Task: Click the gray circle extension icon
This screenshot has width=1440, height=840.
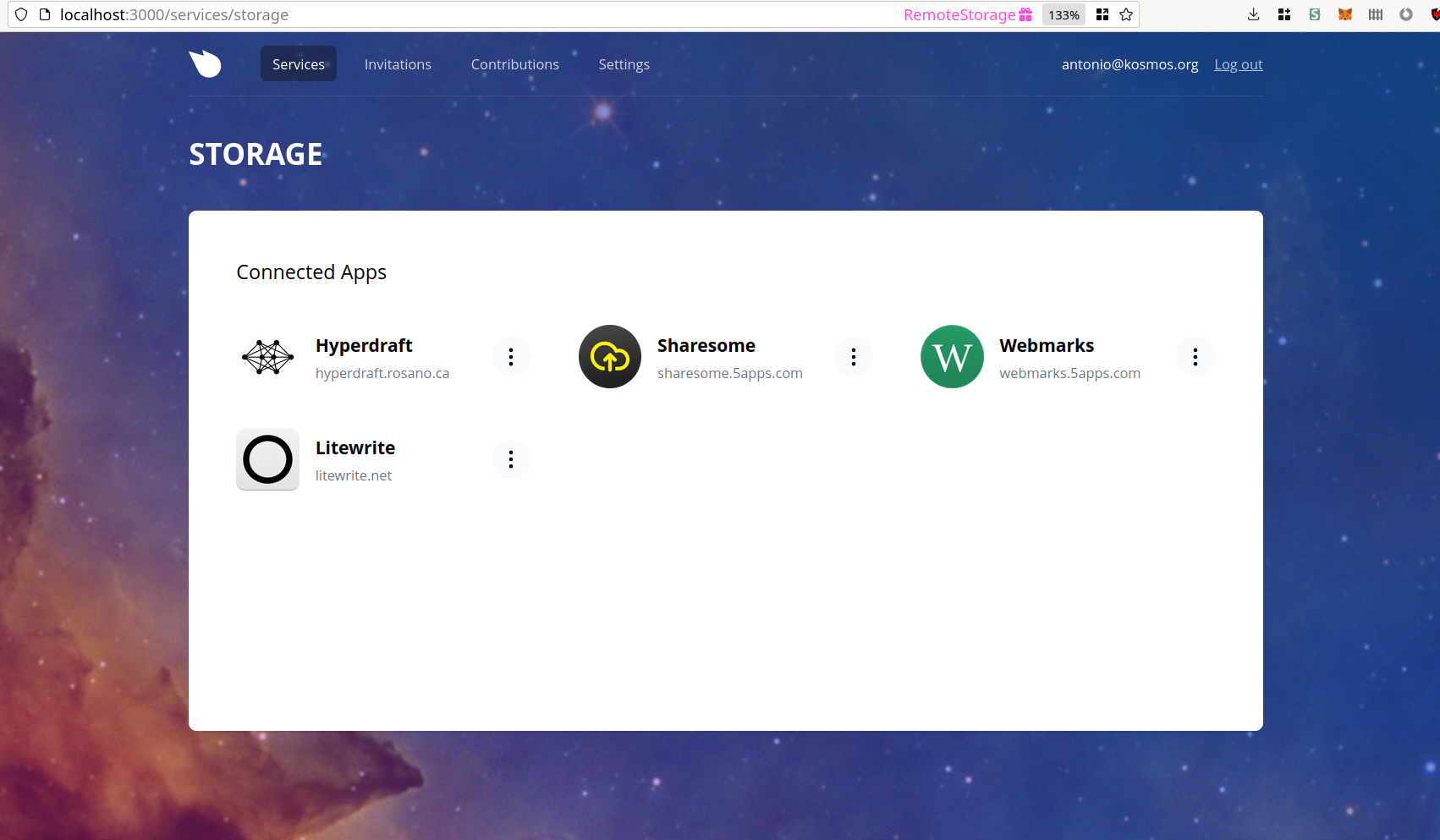Action: pos(1406,14)
